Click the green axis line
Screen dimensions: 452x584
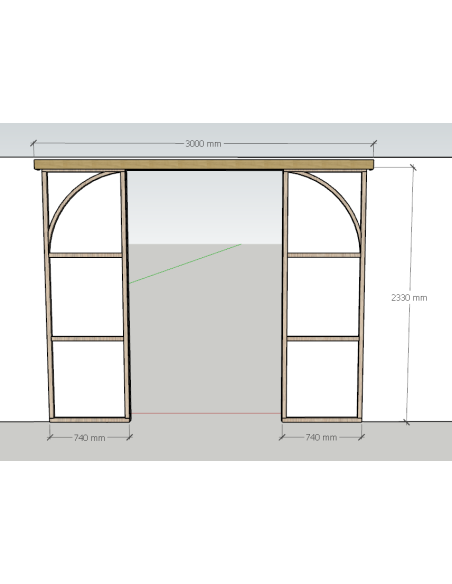point(185,264)
